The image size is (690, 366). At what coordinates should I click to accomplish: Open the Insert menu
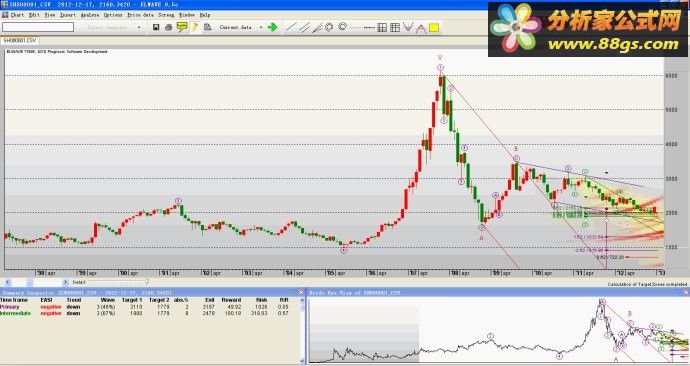(67, 15)
